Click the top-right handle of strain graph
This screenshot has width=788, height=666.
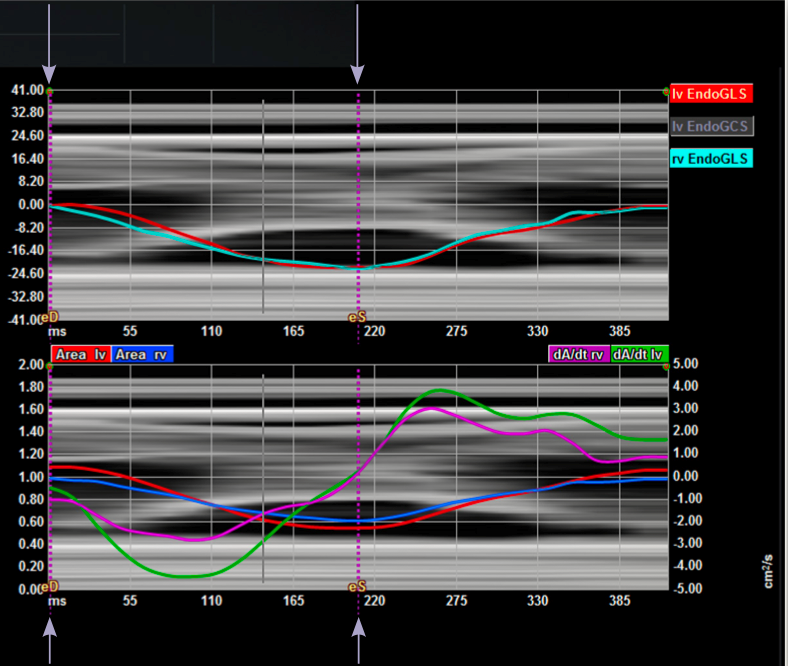tap(666, 91)
